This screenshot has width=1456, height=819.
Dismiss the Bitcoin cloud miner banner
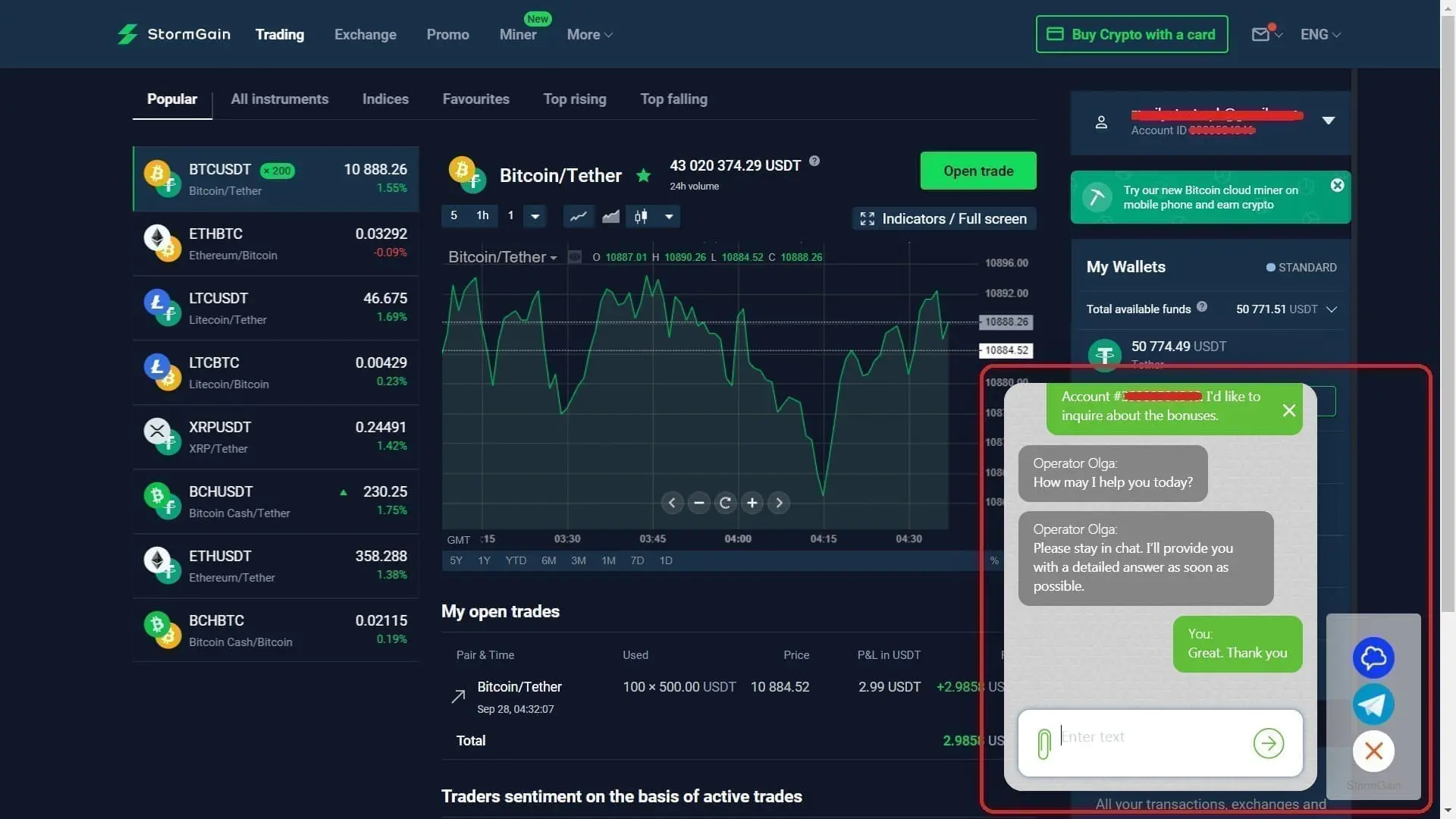pos(1338,185)
